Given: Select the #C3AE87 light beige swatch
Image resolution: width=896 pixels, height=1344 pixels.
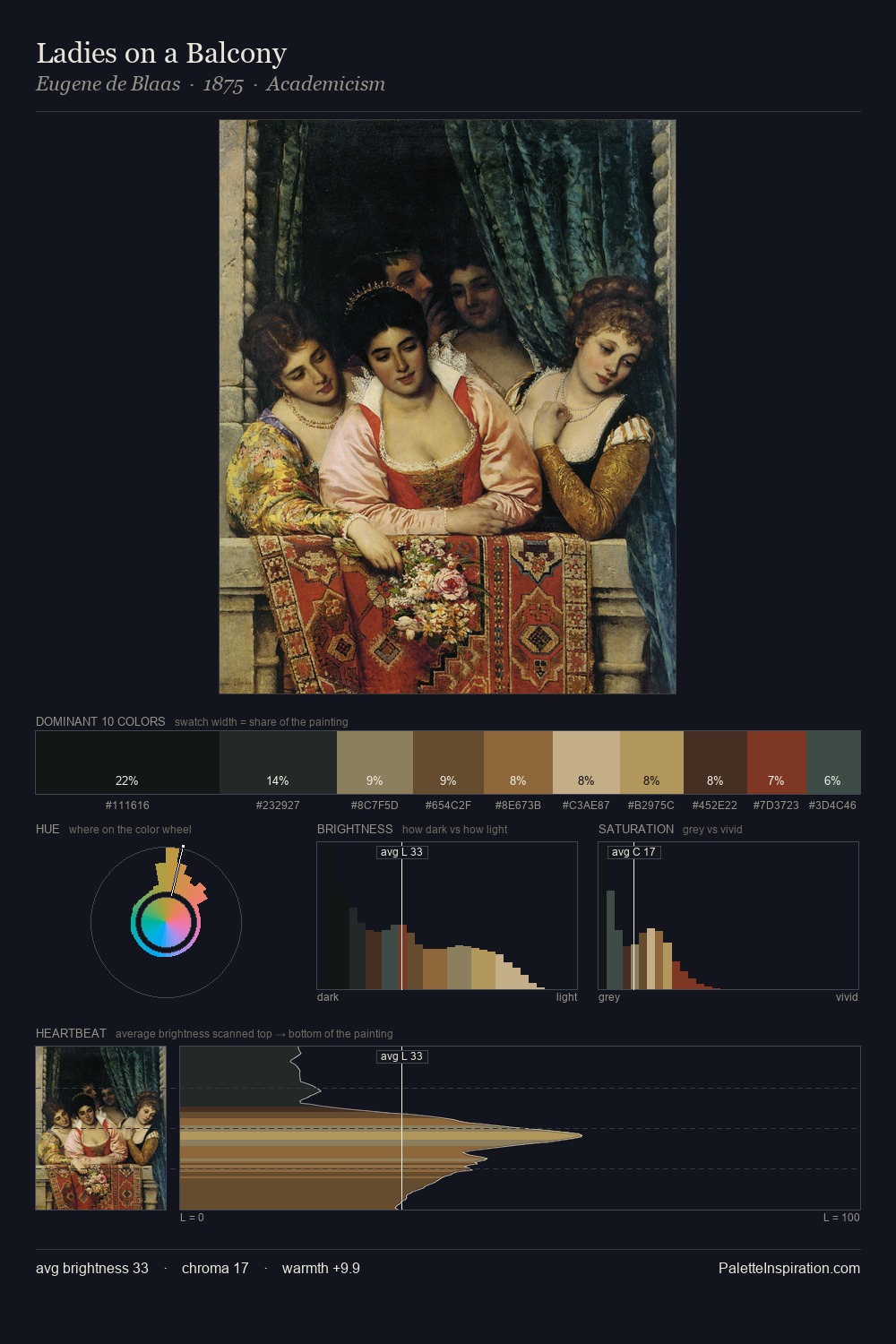Looking at the screenshot, I should 586,762.
